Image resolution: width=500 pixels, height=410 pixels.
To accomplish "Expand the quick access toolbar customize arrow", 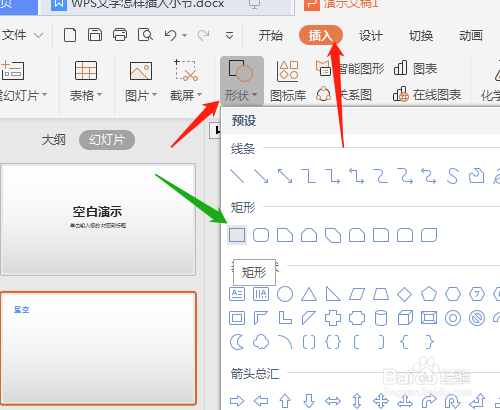I will point(229,35).
